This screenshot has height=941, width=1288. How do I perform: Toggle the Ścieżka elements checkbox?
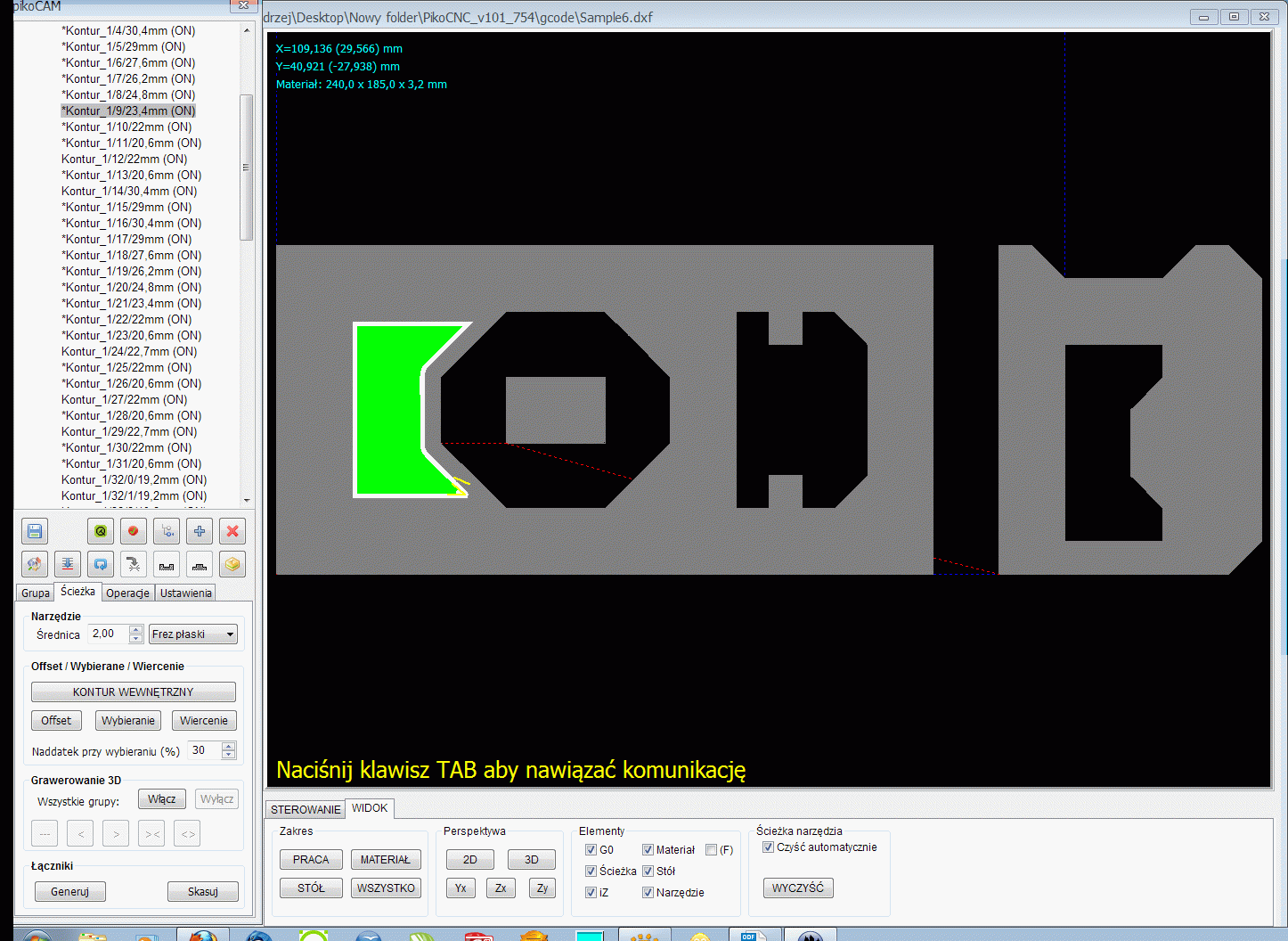pos(591,871)
